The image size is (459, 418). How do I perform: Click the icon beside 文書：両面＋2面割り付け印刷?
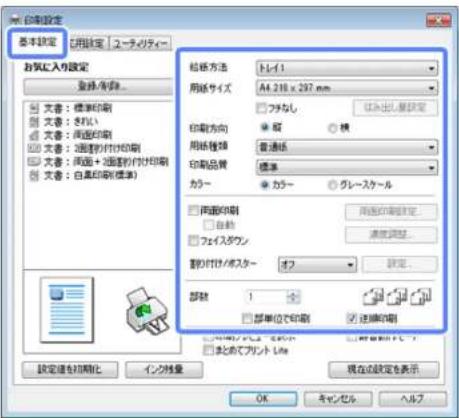click(x=34, y=162)
